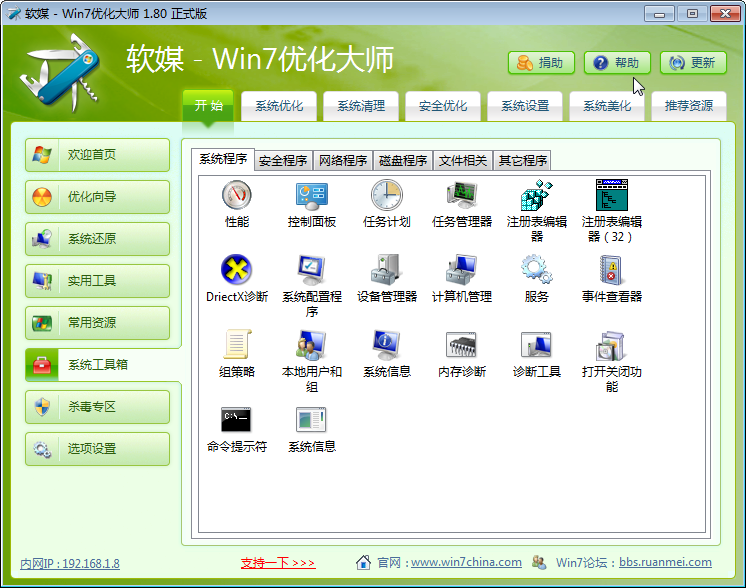
Task: Switch to 开始 main tab
Action: tap(208, 105)
